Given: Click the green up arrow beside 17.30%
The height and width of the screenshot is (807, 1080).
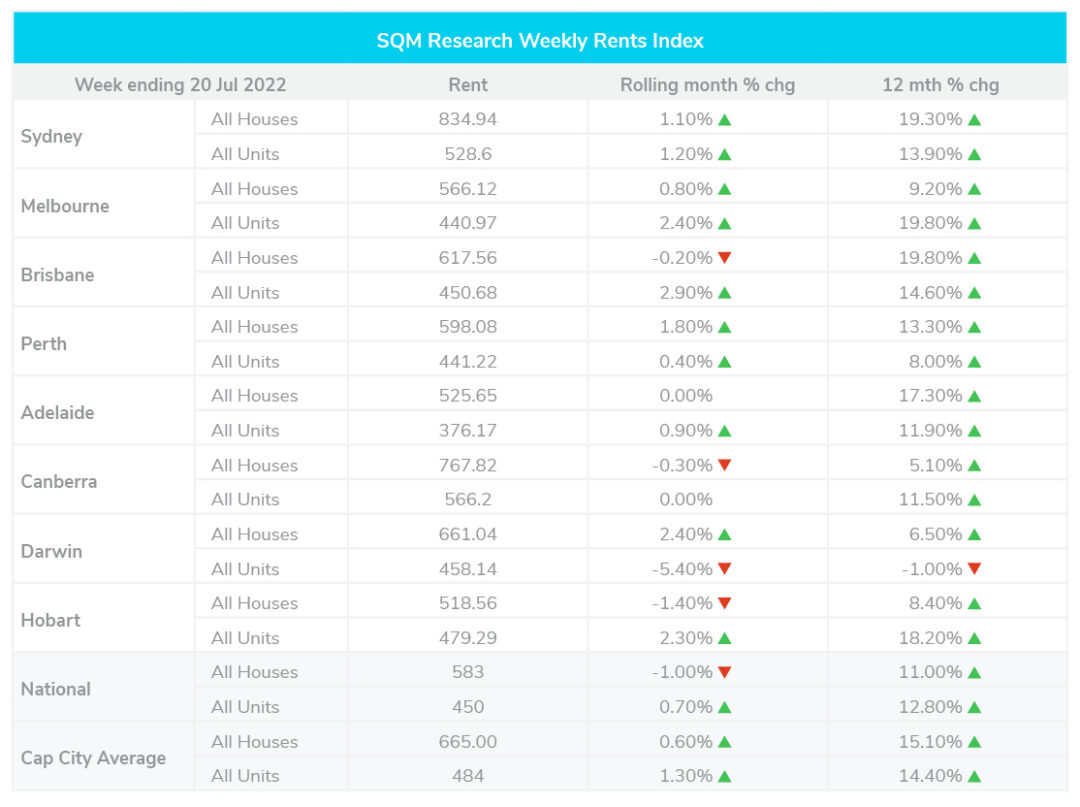Looking at the screenshot, I should (974, 396).
